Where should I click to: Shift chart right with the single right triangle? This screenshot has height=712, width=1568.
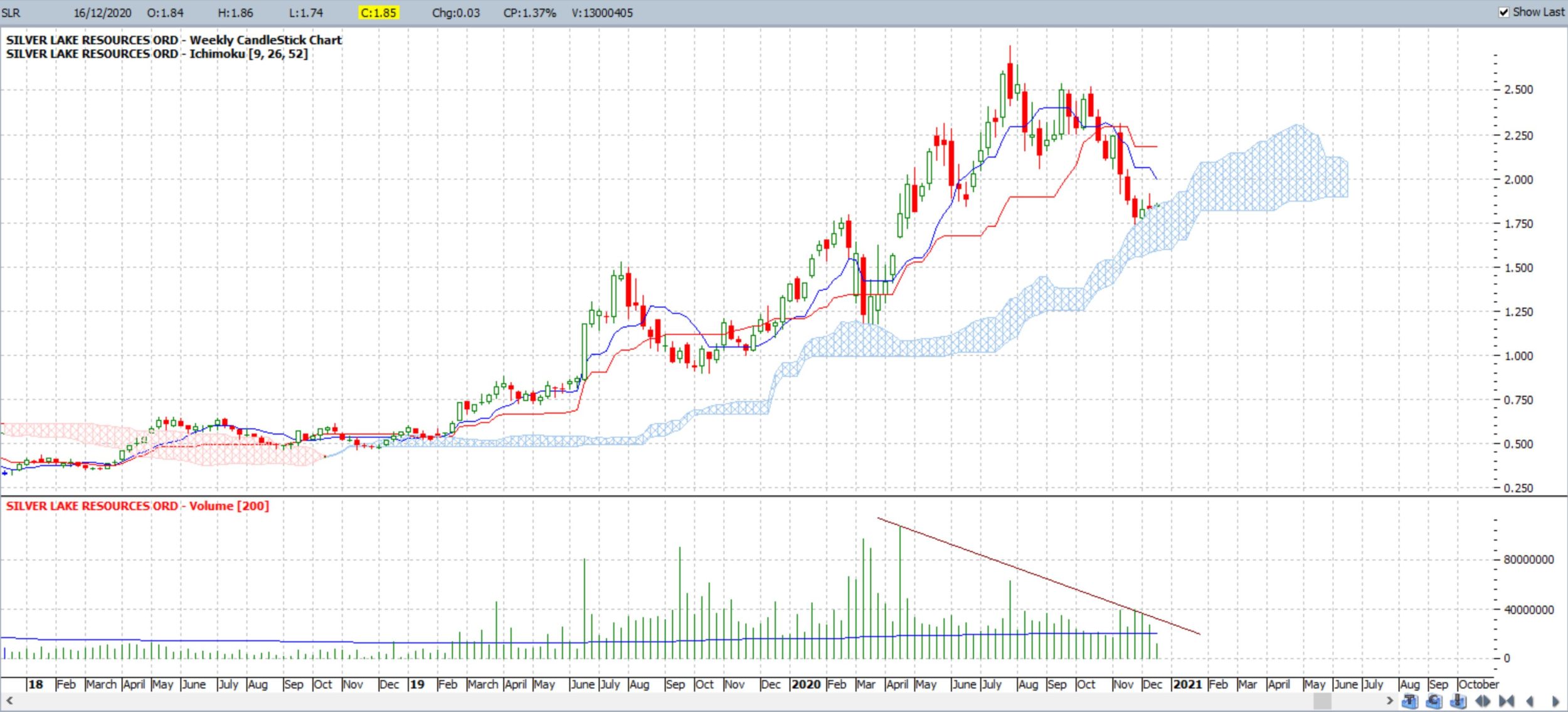1555,701
